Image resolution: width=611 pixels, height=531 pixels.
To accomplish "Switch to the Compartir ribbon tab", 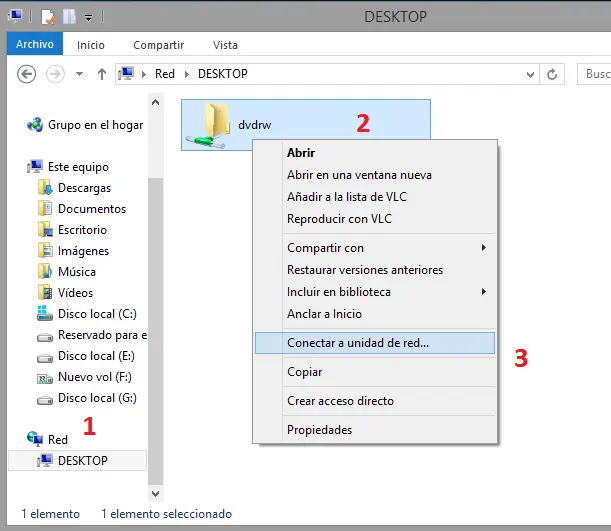I will [158, 45].
